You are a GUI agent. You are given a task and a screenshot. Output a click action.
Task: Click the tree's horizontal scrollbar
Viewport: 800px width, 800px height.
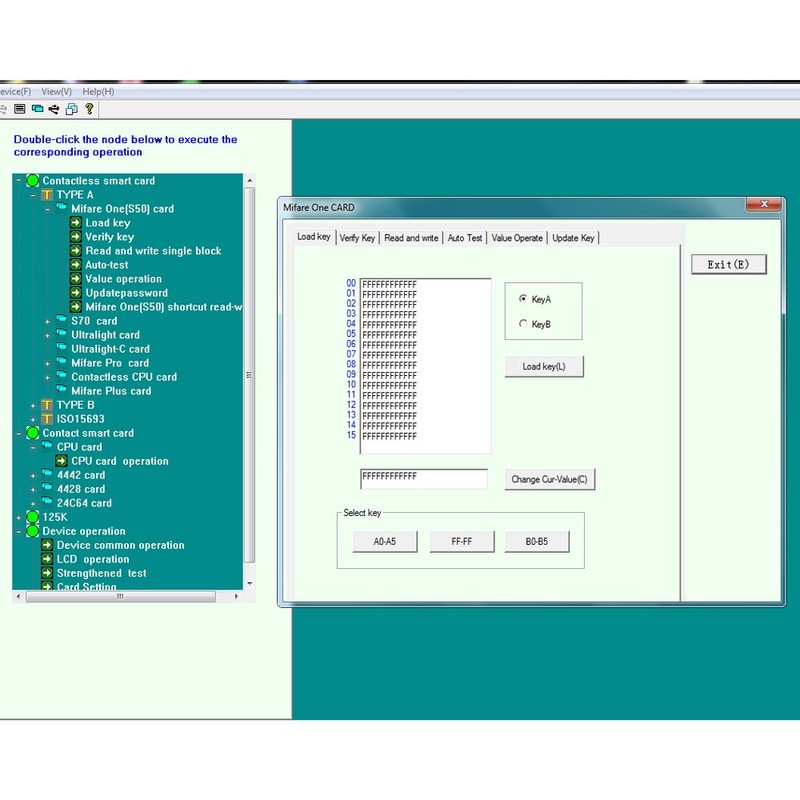click(120, 595)
